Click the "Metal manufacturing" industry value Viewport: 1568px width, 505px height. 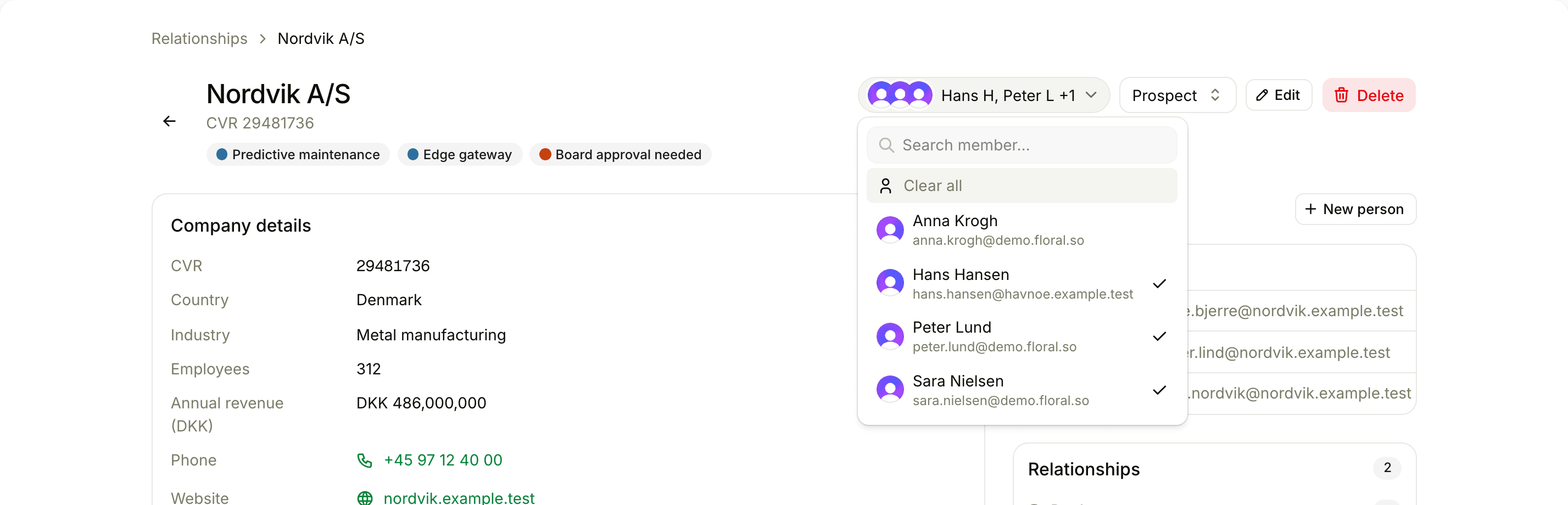pyautogui.click(x=431, y=335)
